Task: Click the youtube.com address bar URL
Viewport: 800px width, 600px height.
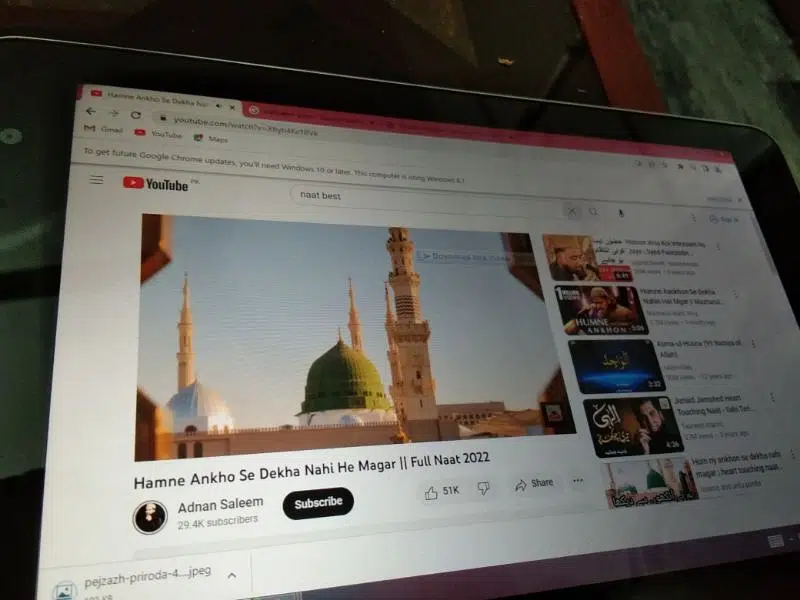Action: (246, 127)
